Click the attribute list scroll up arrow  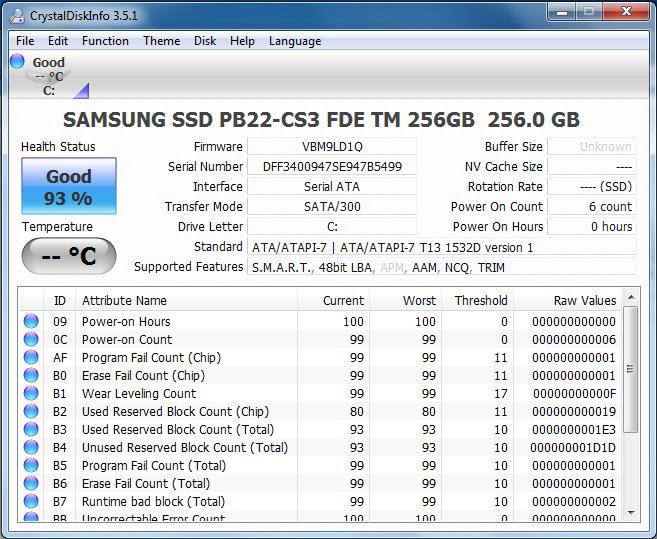coord(631,297)
